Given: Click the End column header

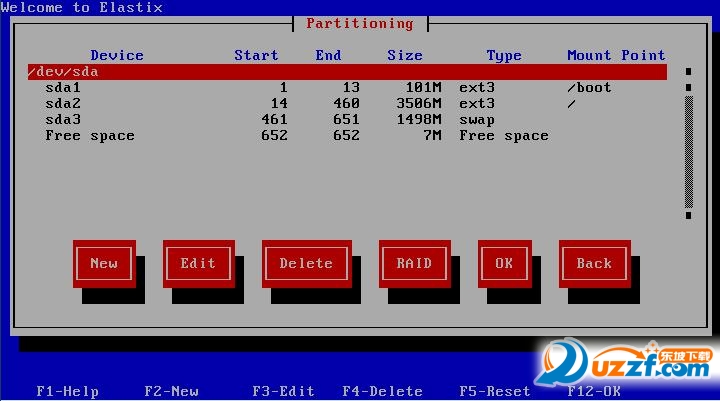Looking at the screenshot, I should pyautogui.click(x=328, y=56).
